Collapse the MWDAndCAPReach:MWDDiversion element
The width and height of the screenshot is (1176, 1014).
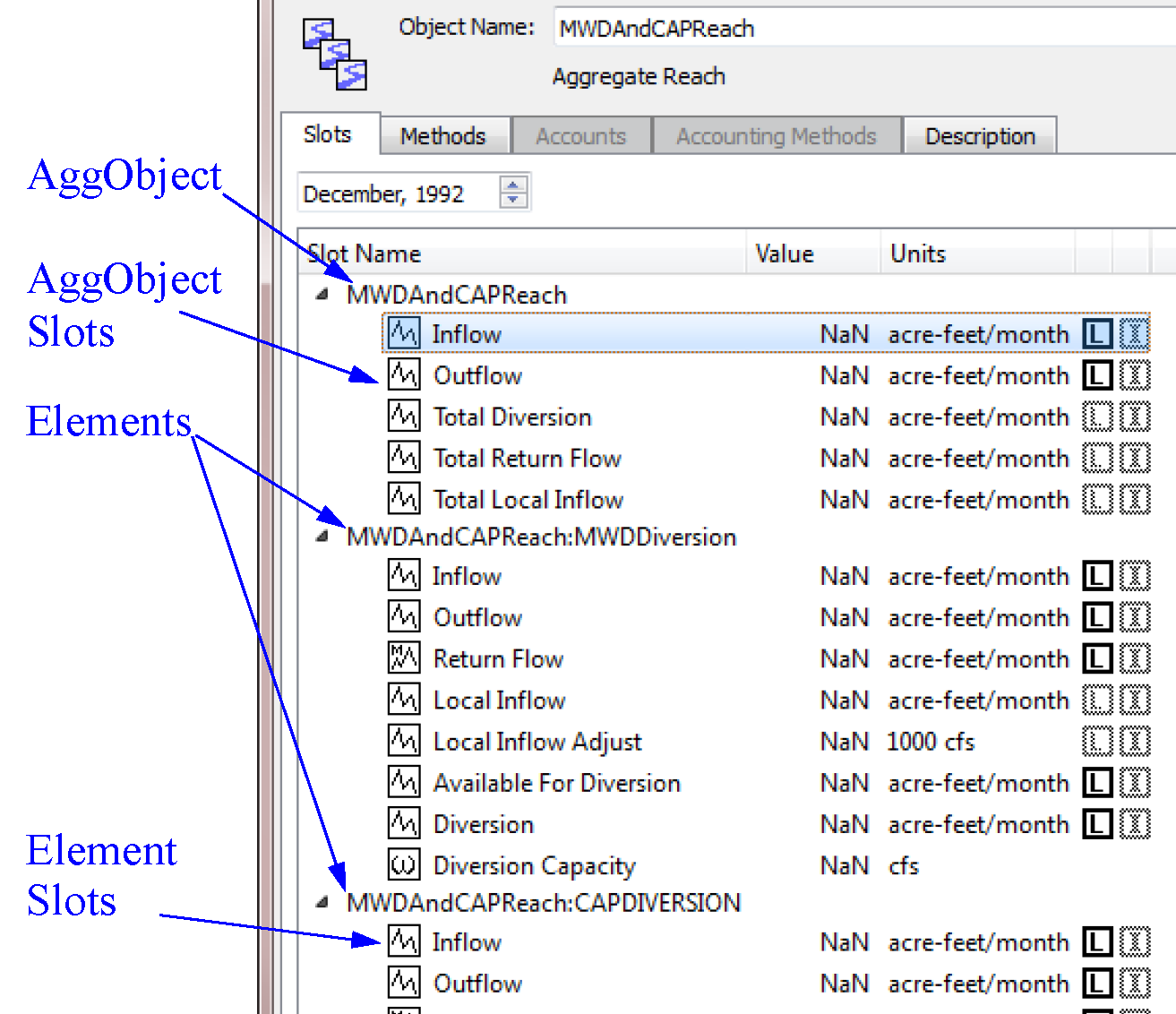point(322,537)
